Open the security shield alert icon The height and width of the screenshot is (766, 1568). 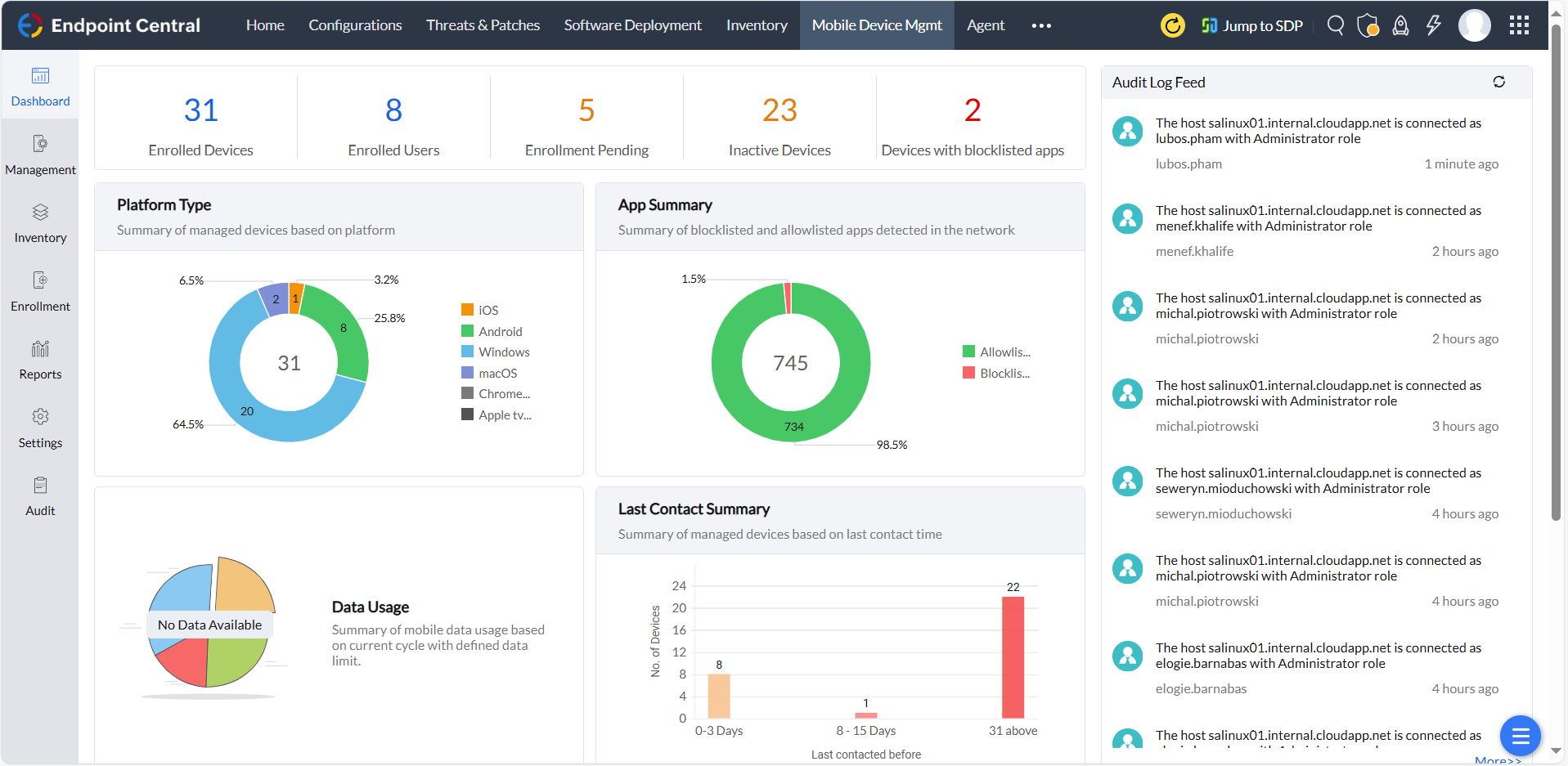click(1368, 25)
